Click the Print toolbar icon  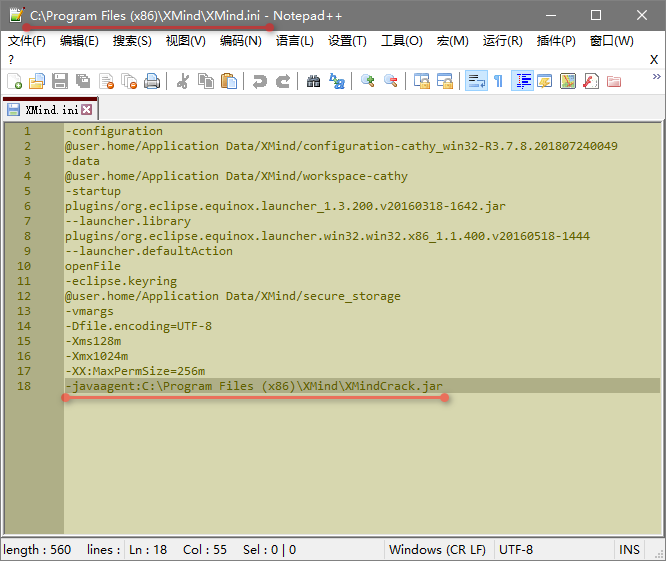(152, 81)
